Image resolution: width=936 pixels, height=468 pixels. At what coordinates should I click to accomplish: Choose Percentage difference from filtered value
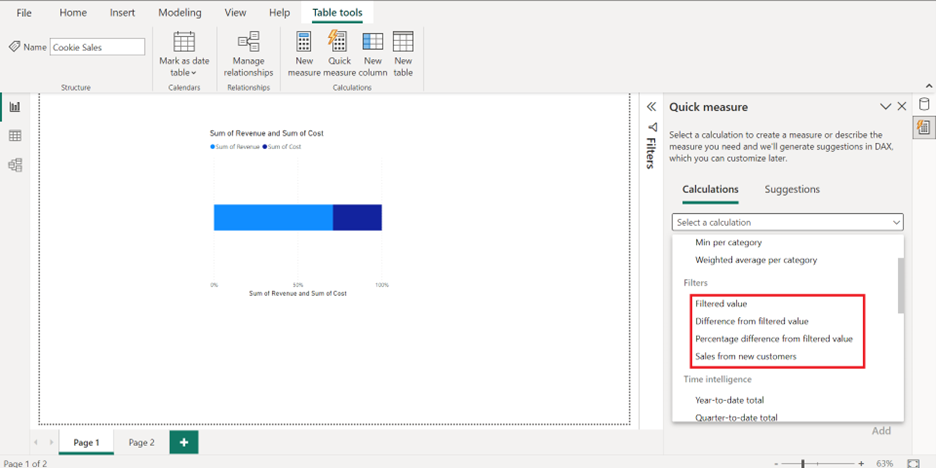(774, 338)
